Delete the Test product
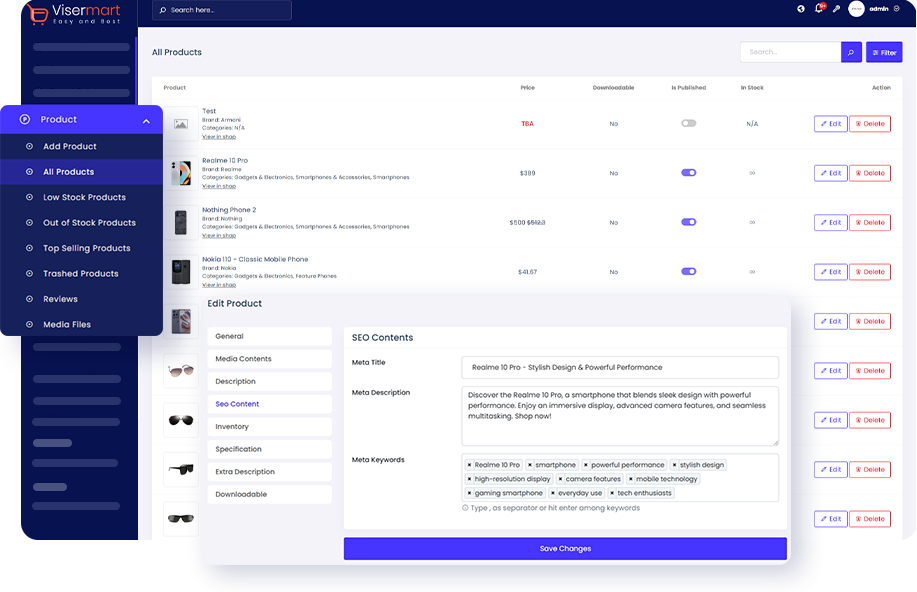The height and width of the screenshot is (592, 917). pos(870,124)
